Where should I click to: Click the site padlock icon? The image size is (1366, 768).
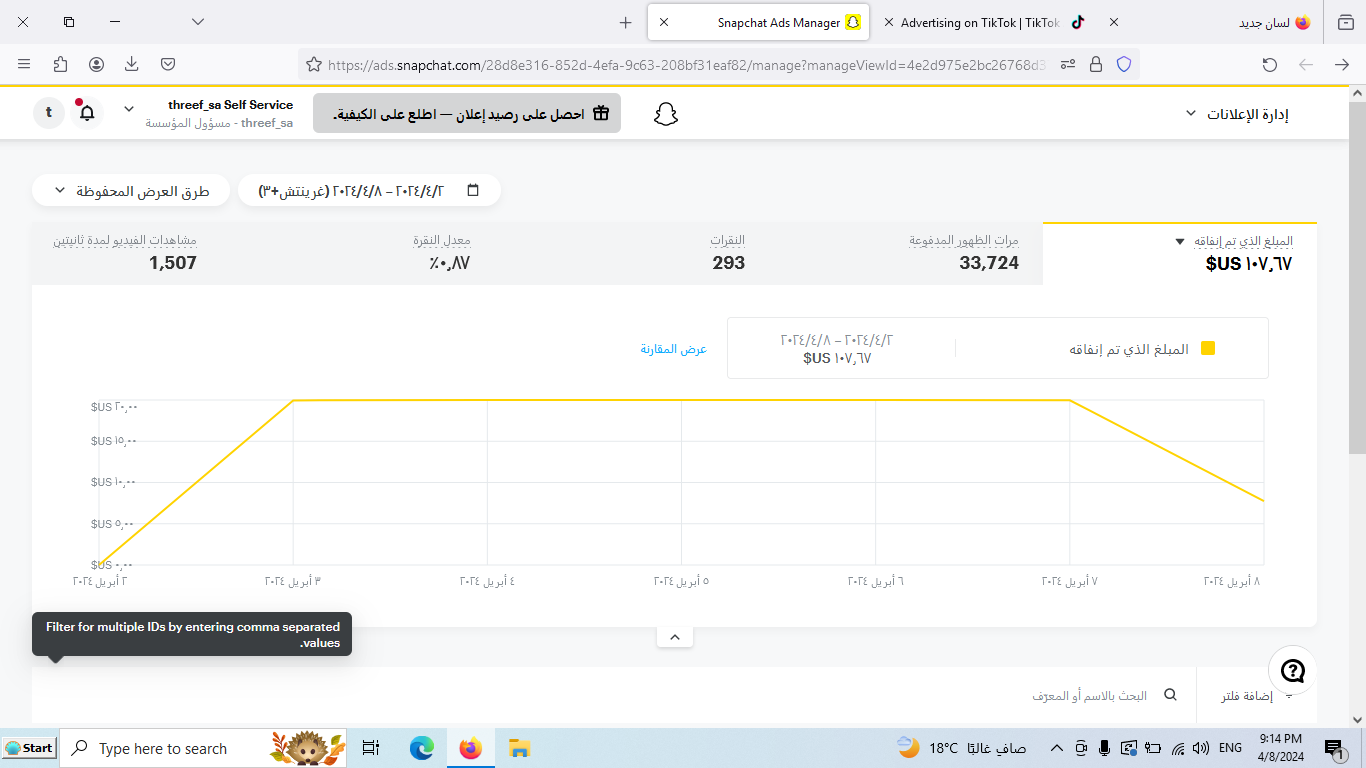click(x=1096, y=64)
